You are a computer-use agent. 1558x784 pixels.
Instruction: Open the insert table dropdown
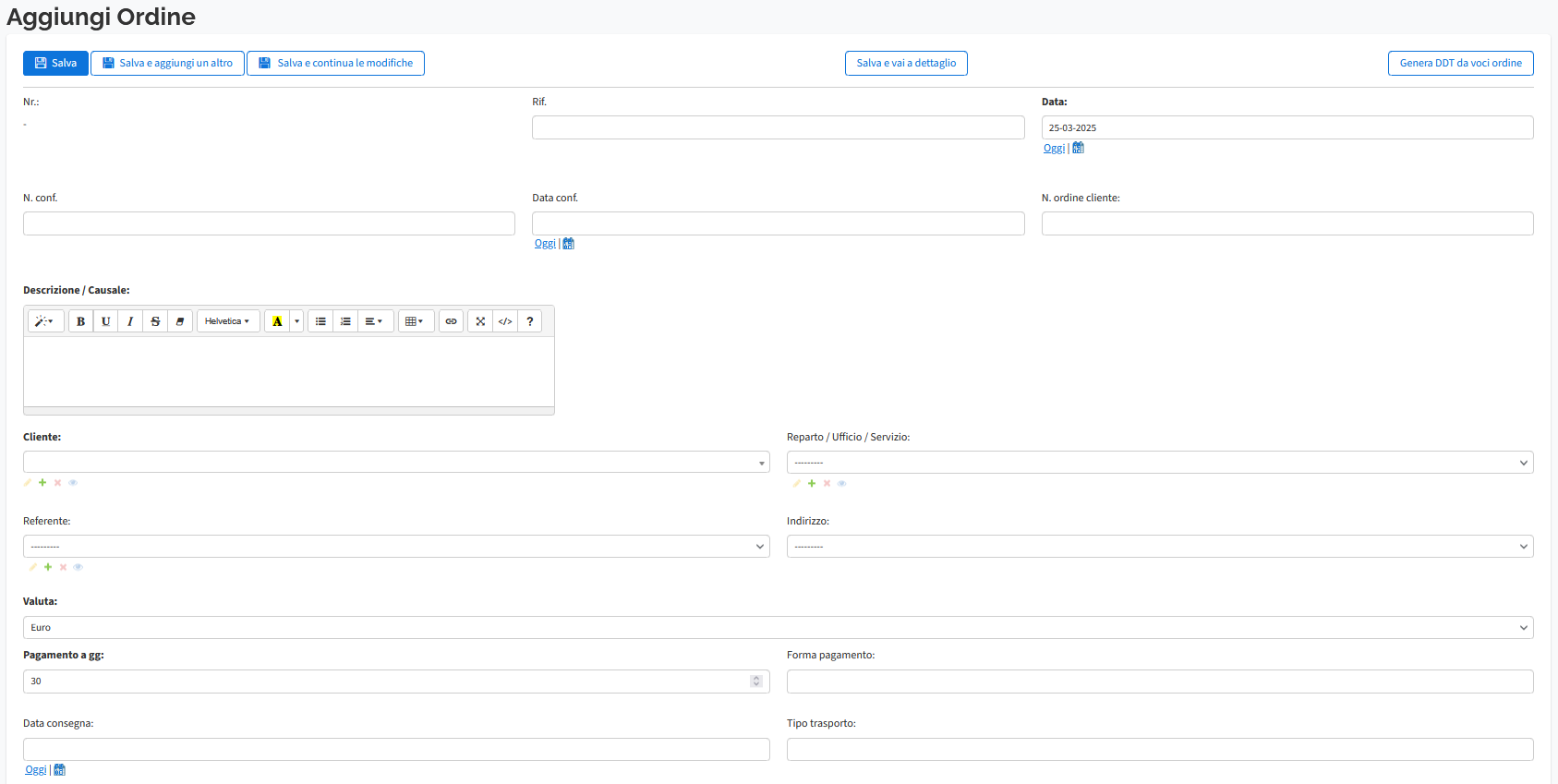416,321
